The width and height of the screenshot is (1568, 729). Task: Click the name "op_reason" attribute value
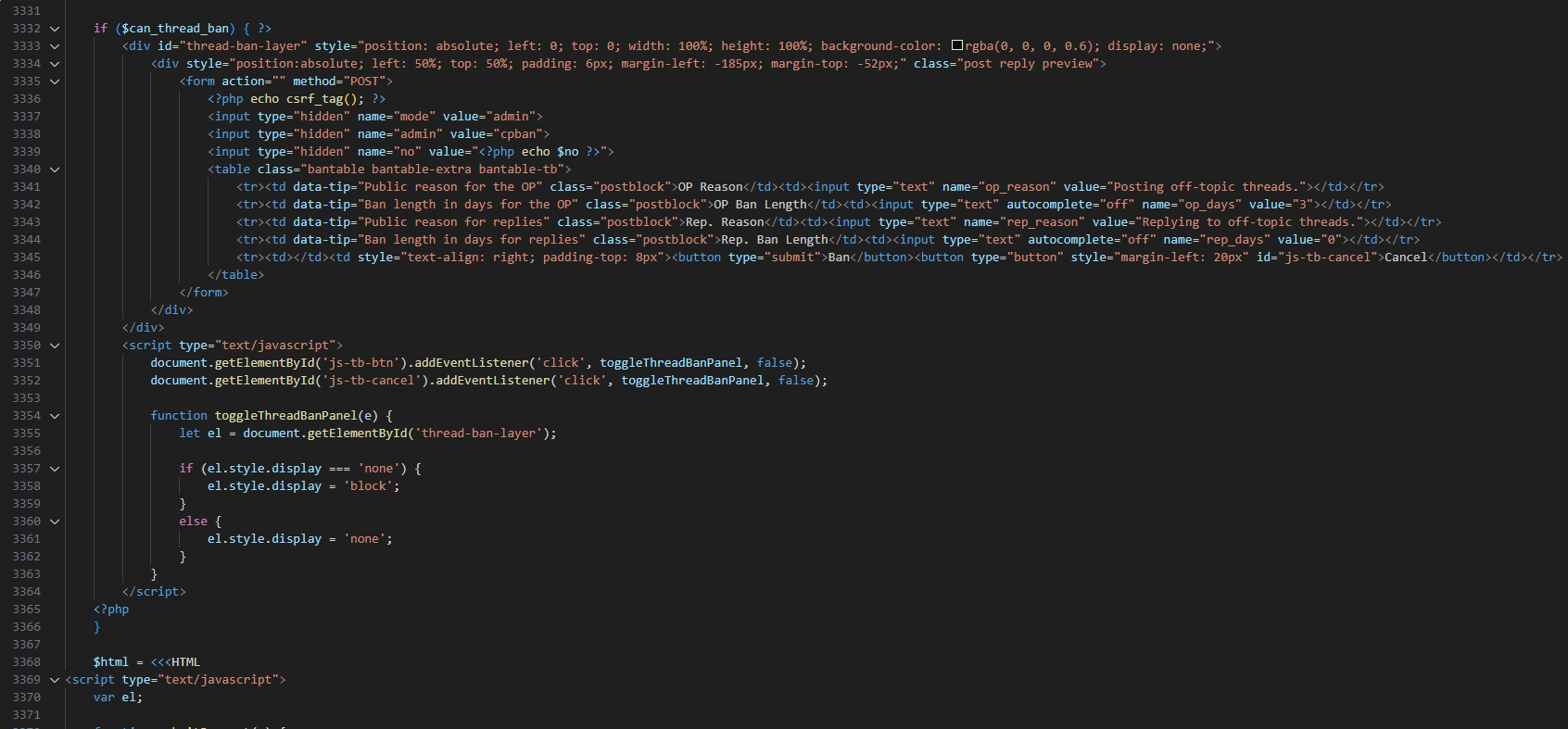[x=1017, y=187]
